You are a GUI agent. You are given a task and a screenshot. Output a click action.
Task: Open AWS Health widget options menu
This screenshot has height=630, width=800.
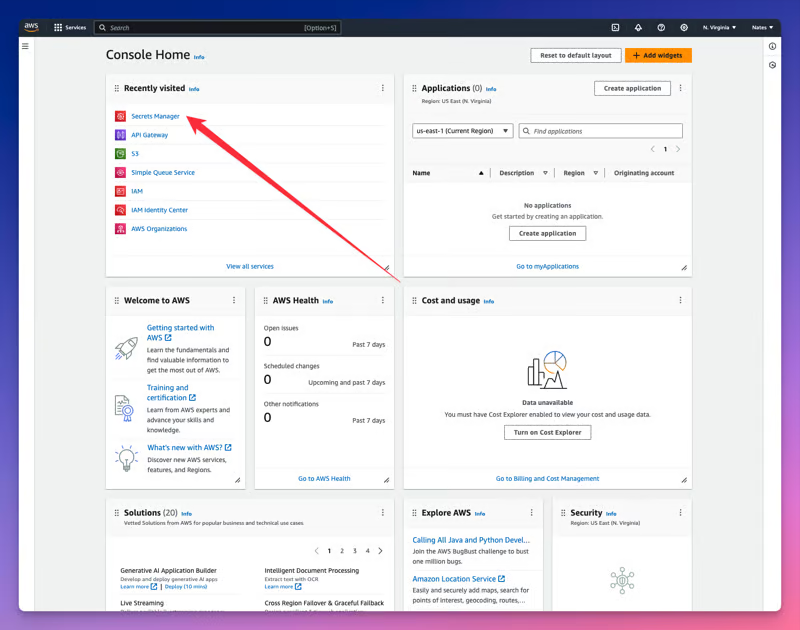click(x=383, y=300)
